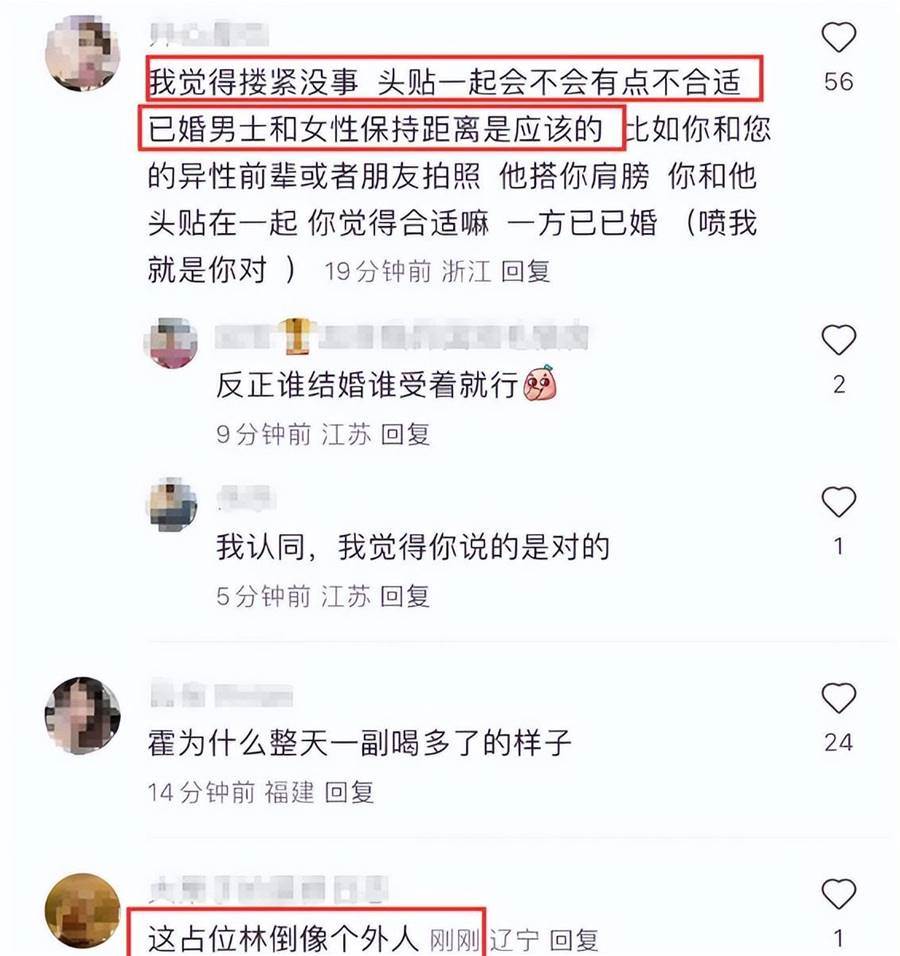Image resolution: width=900 pixels, height=956 pixels.
Task: Select the comment '这占位林倒像个外人'
Action: (283, 939)
